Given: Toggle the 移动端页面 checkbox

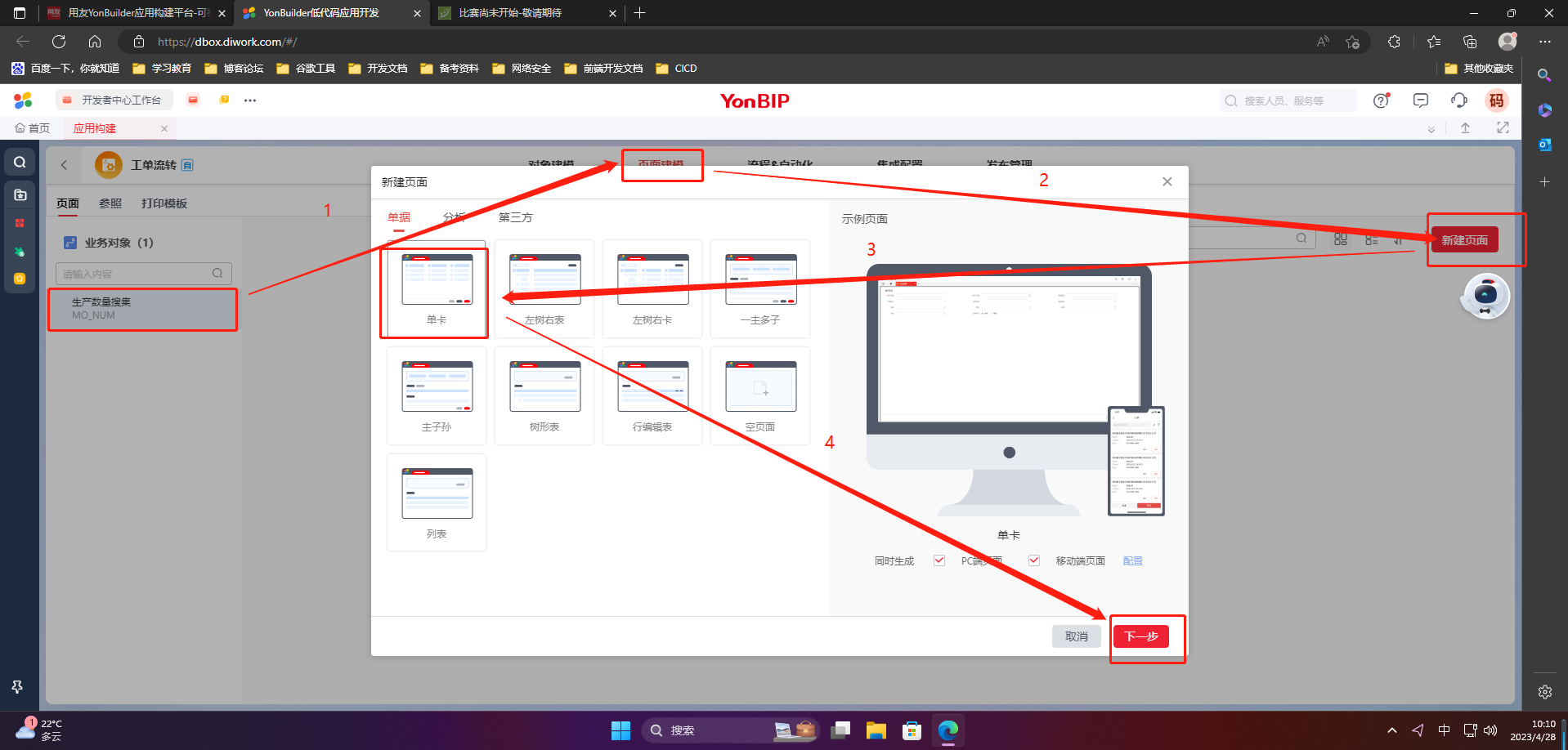Looking at the screenshot, I should [x=1034, y=560].
